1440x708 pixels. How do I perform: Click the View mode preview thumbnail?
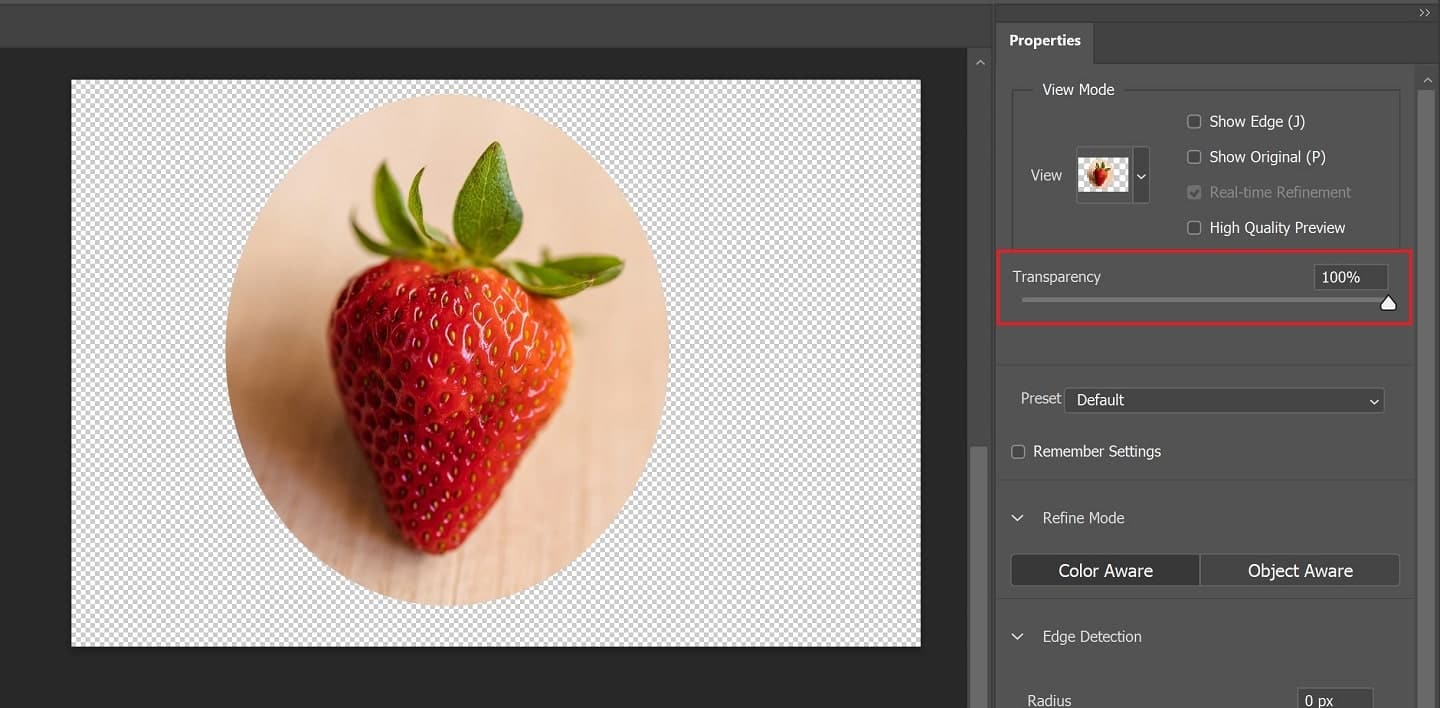tap(1101, 174)
